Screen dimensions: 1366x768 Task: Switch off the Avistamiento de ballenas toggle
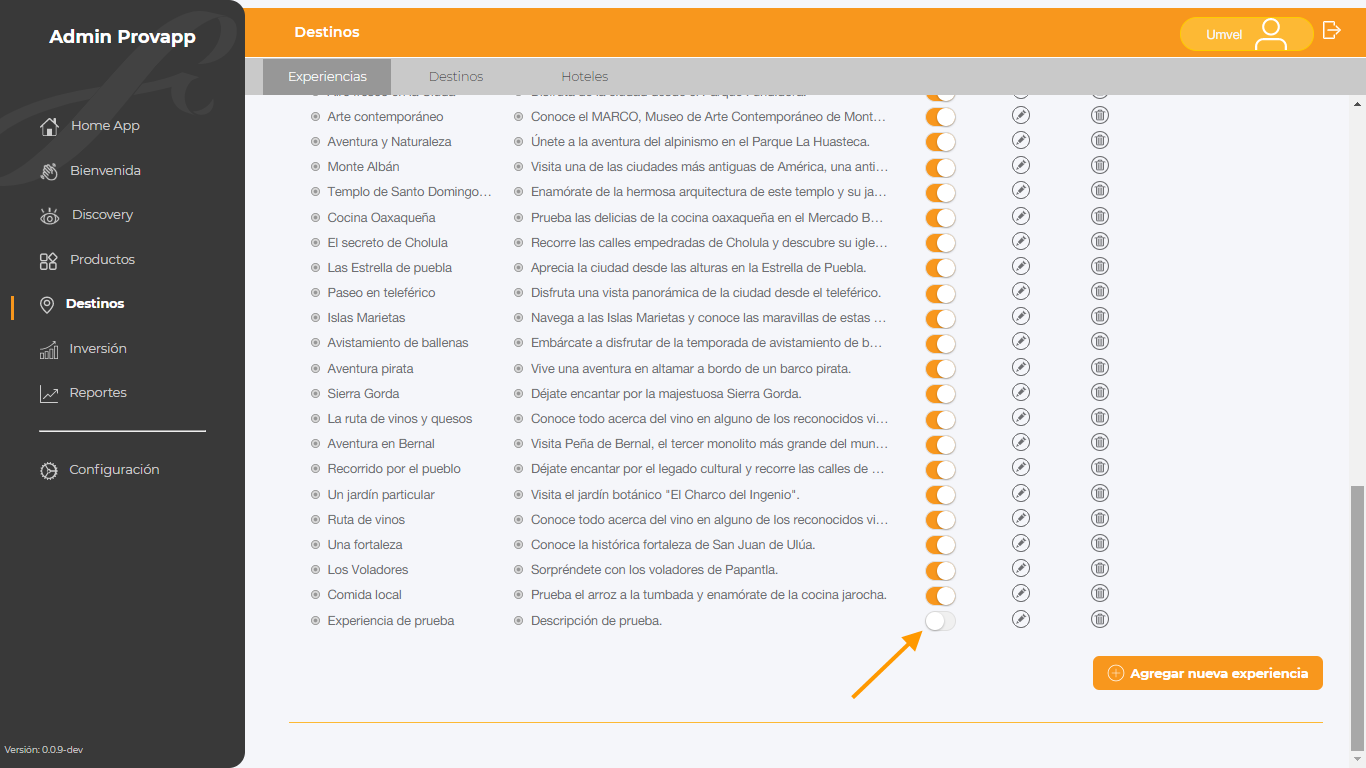point(940,344)
